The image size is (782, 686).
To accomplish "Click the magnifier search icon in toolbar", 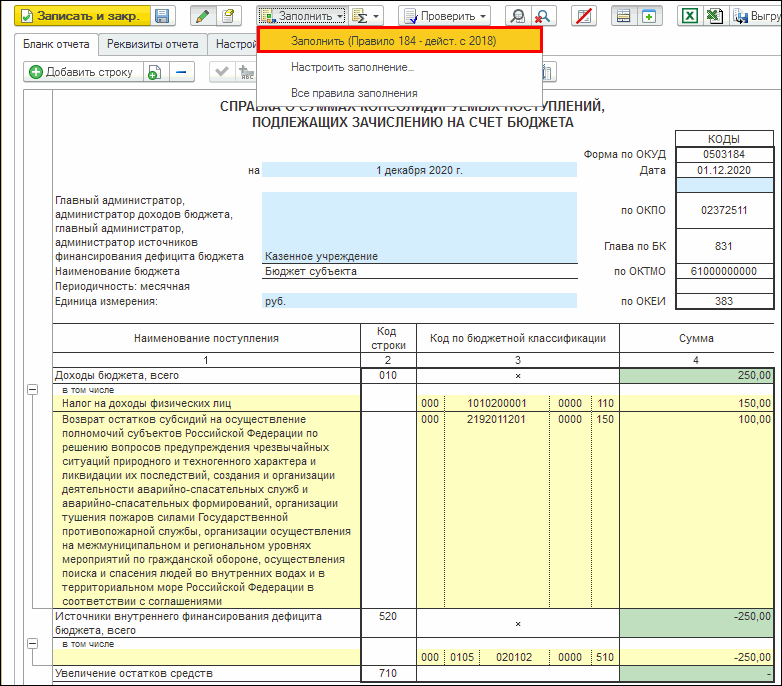I will tap(517, 16).
